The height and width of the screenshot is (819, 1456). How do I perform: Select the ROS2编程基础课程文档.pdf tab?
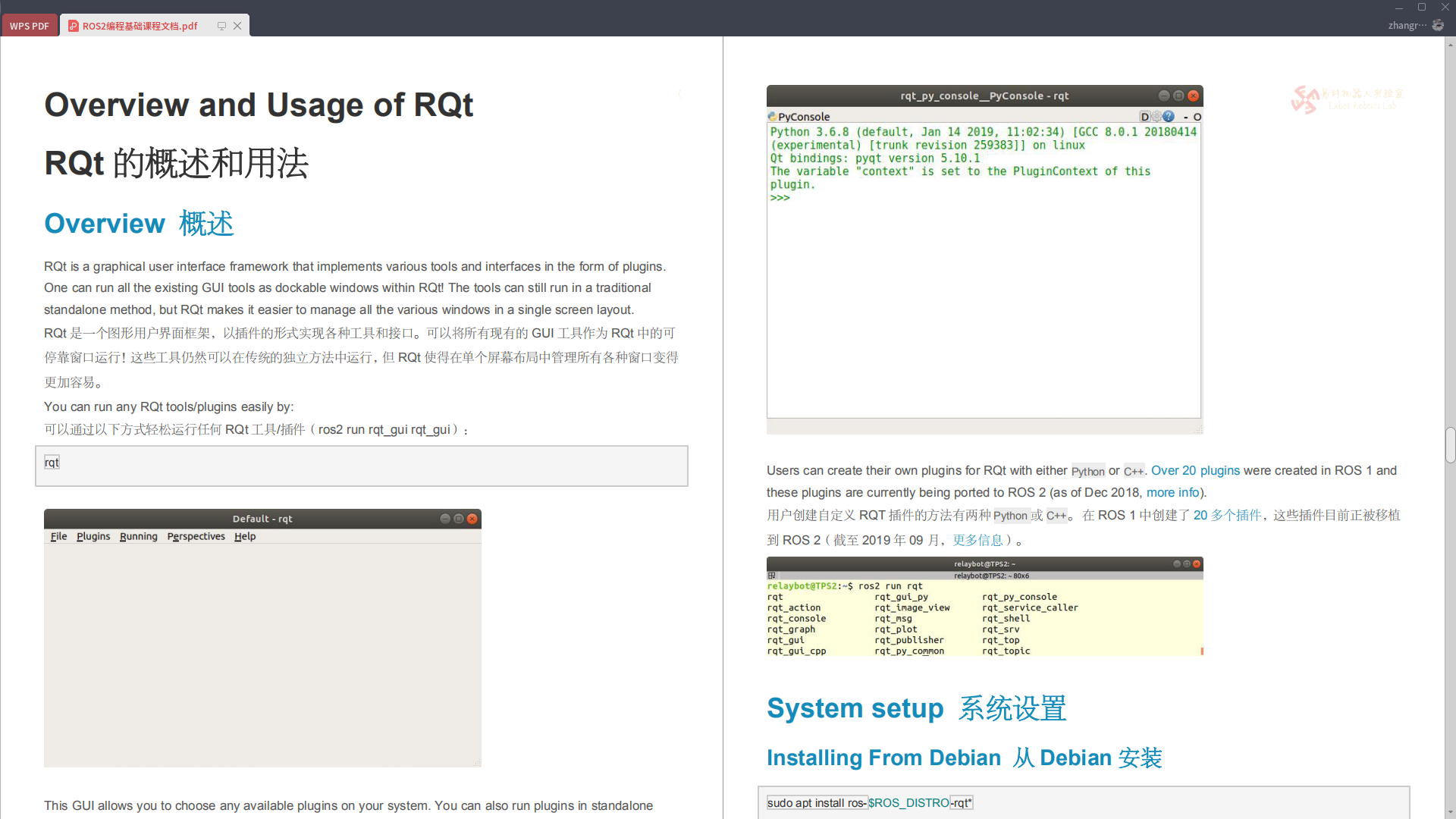(140, 26)
